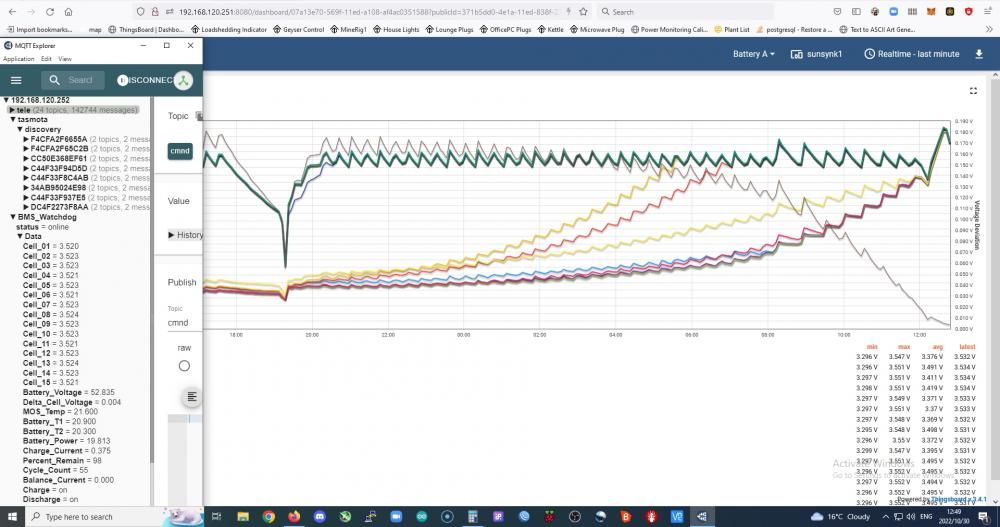The width and height of the screenshot is (1000, 527).
Task: Click the Disconnect button in MQTT Explorer
Action: (x=146, y=80)
